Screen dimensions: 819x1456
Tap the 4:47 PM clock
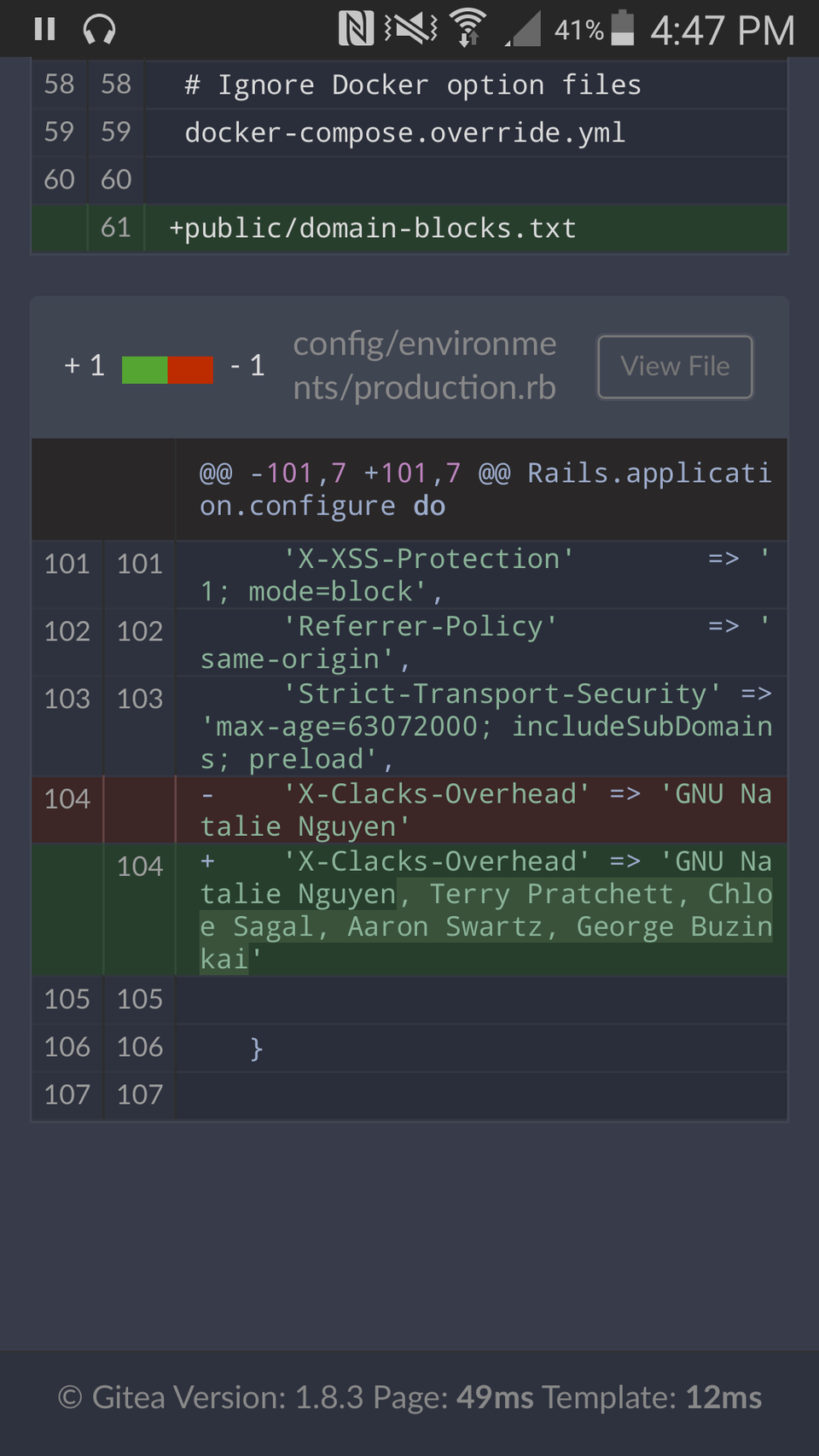coord(722,31)
